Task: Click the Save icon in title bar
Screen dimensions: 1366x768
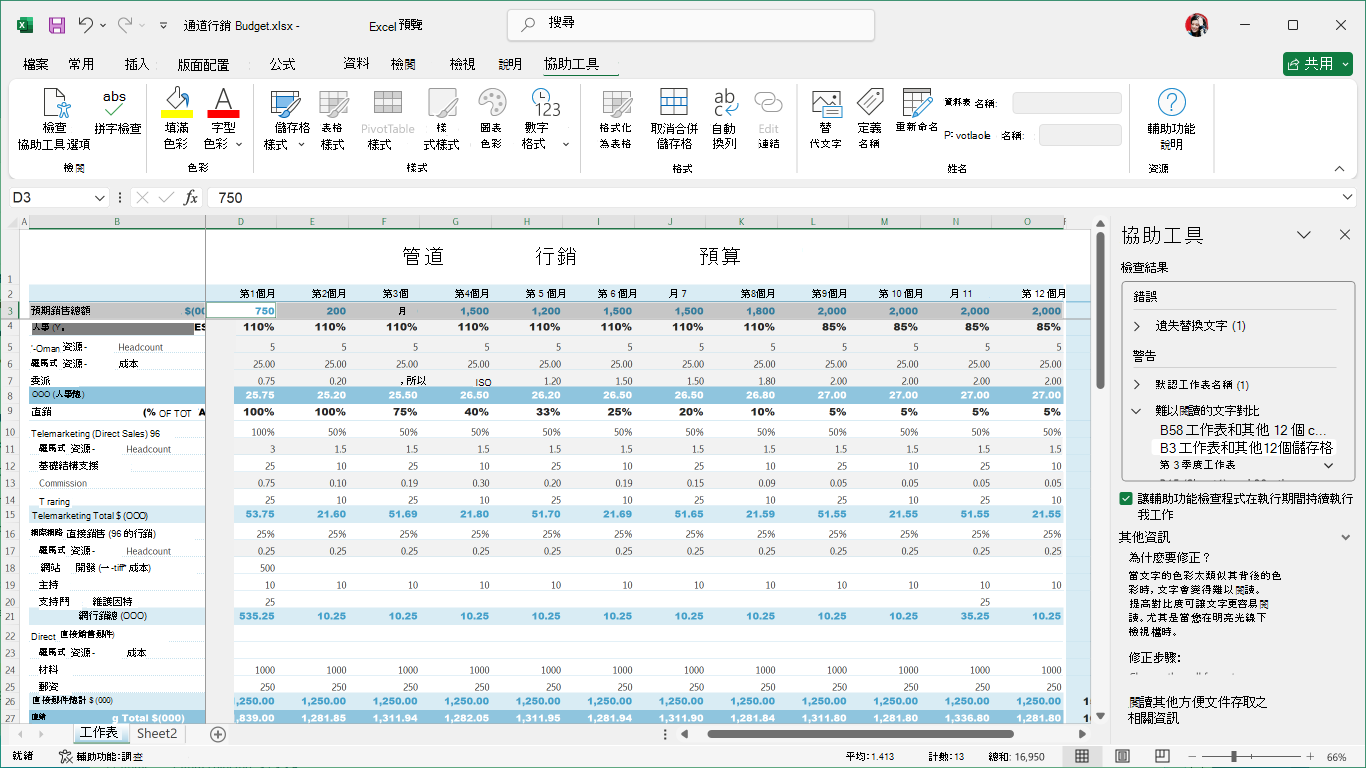Action: coord(57,25)
